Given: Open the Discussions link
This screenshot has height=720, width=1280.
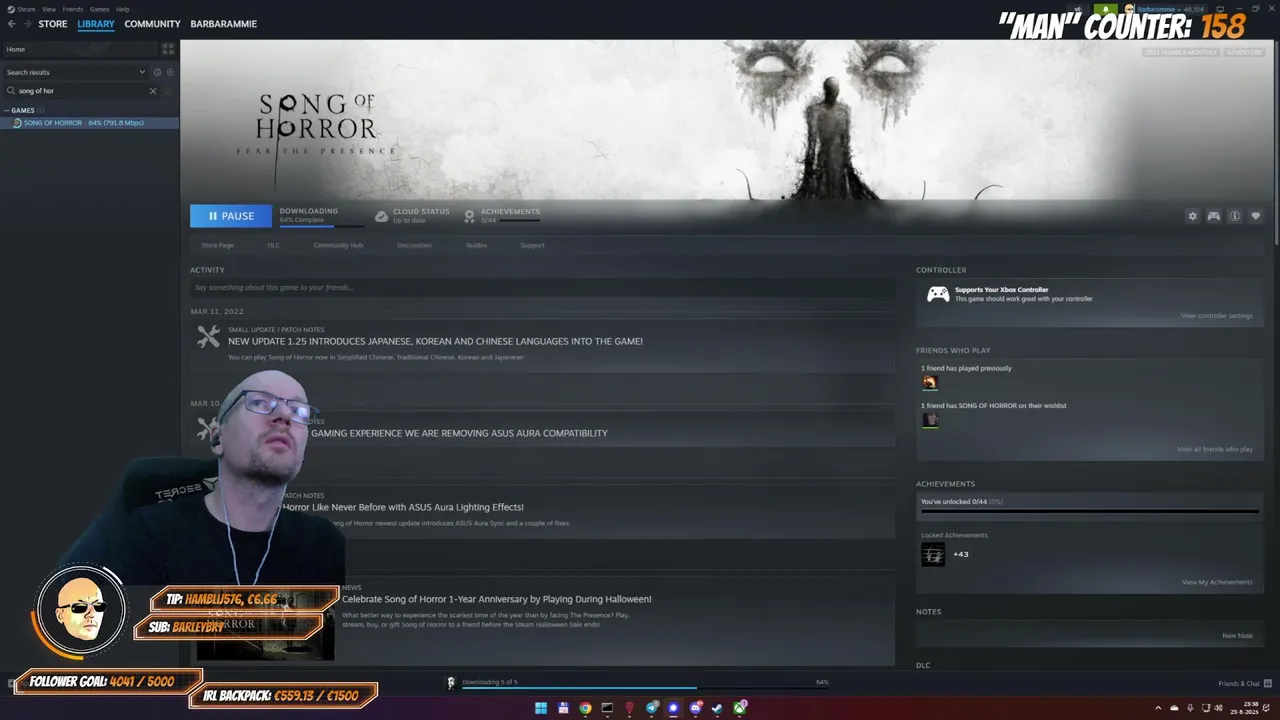Looking at the screenshot, I should (414, 245).
